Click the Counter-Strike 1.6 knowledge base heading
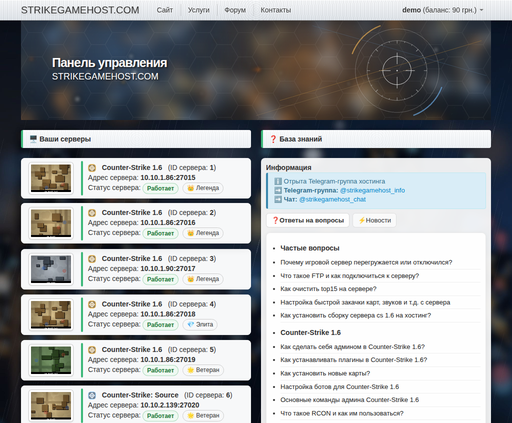 (x=311, y=332)
